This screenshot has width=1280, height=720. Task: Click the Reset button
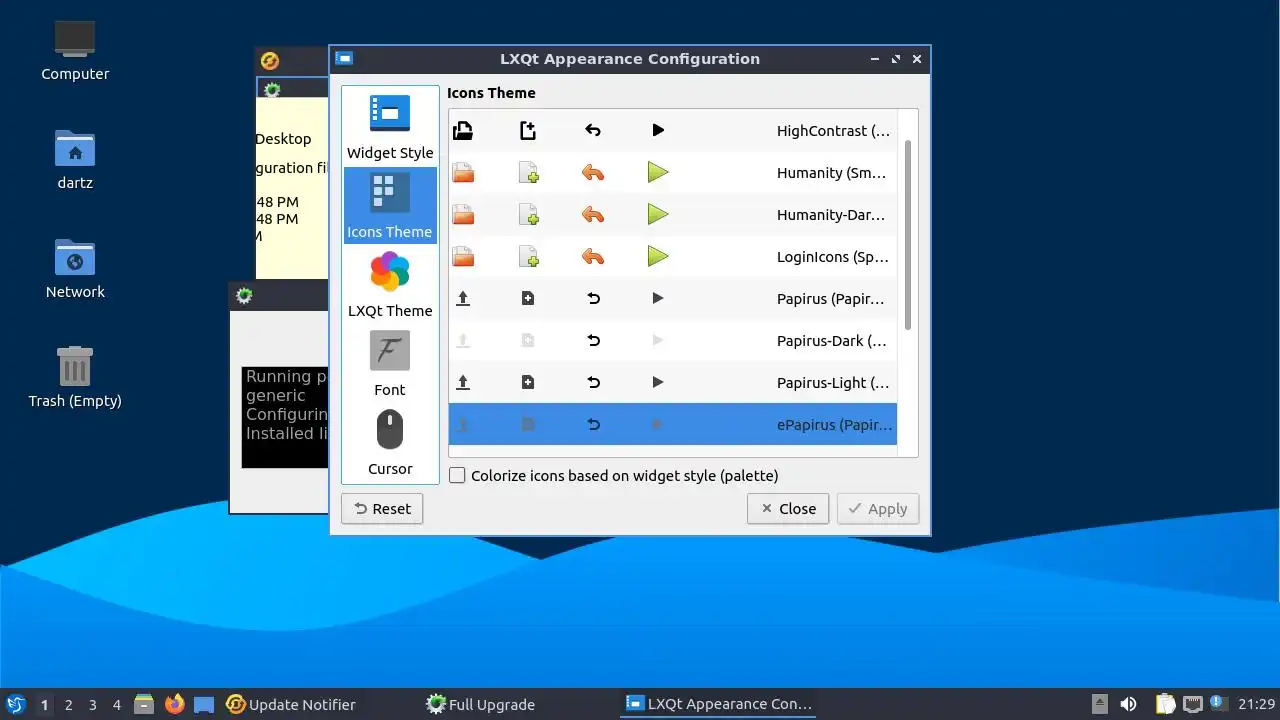pos(382,509)
